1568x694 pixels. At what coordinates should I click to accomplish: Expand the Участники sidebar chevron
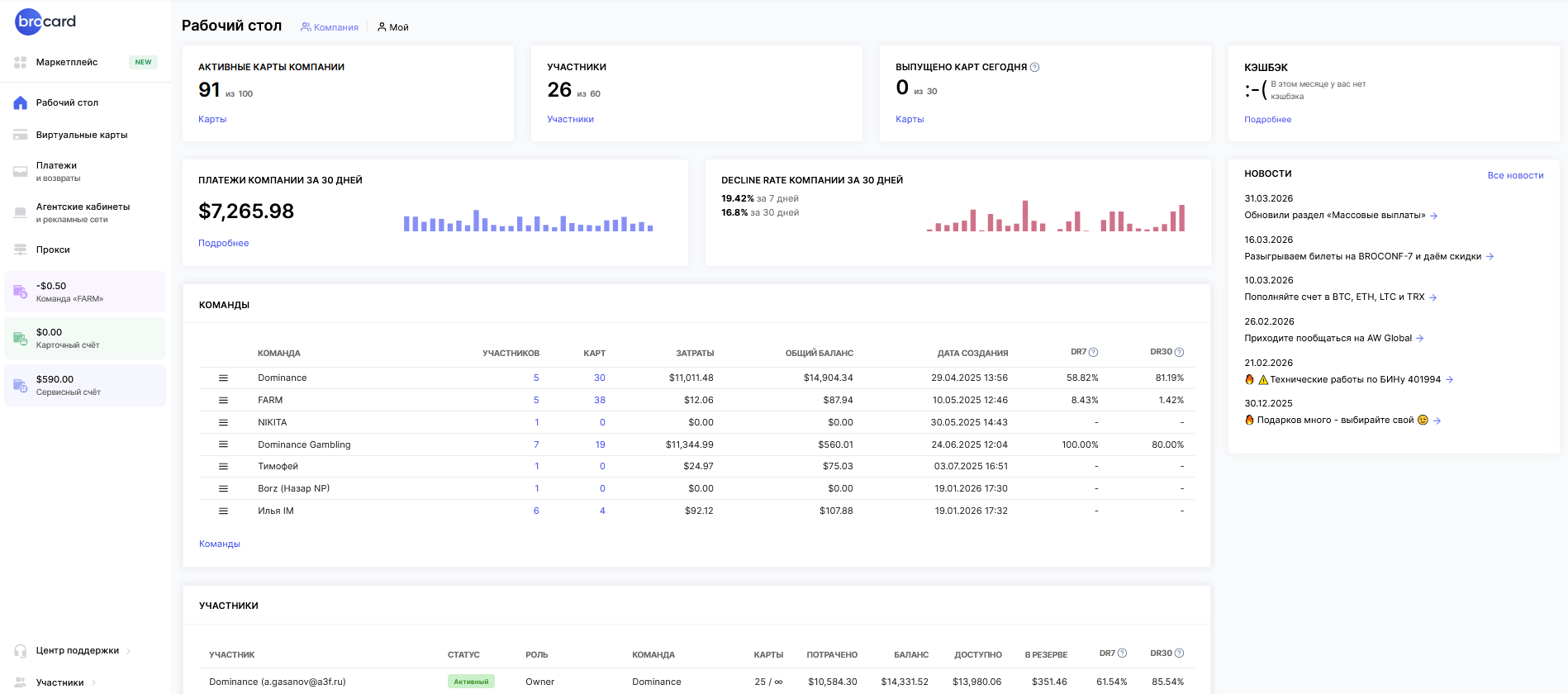[x=93, y=683]
